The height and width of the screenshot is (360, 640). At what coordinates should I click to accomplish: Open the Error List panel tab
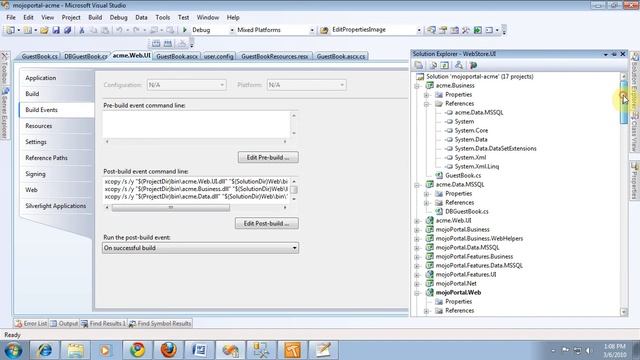[x=31, y=324]
